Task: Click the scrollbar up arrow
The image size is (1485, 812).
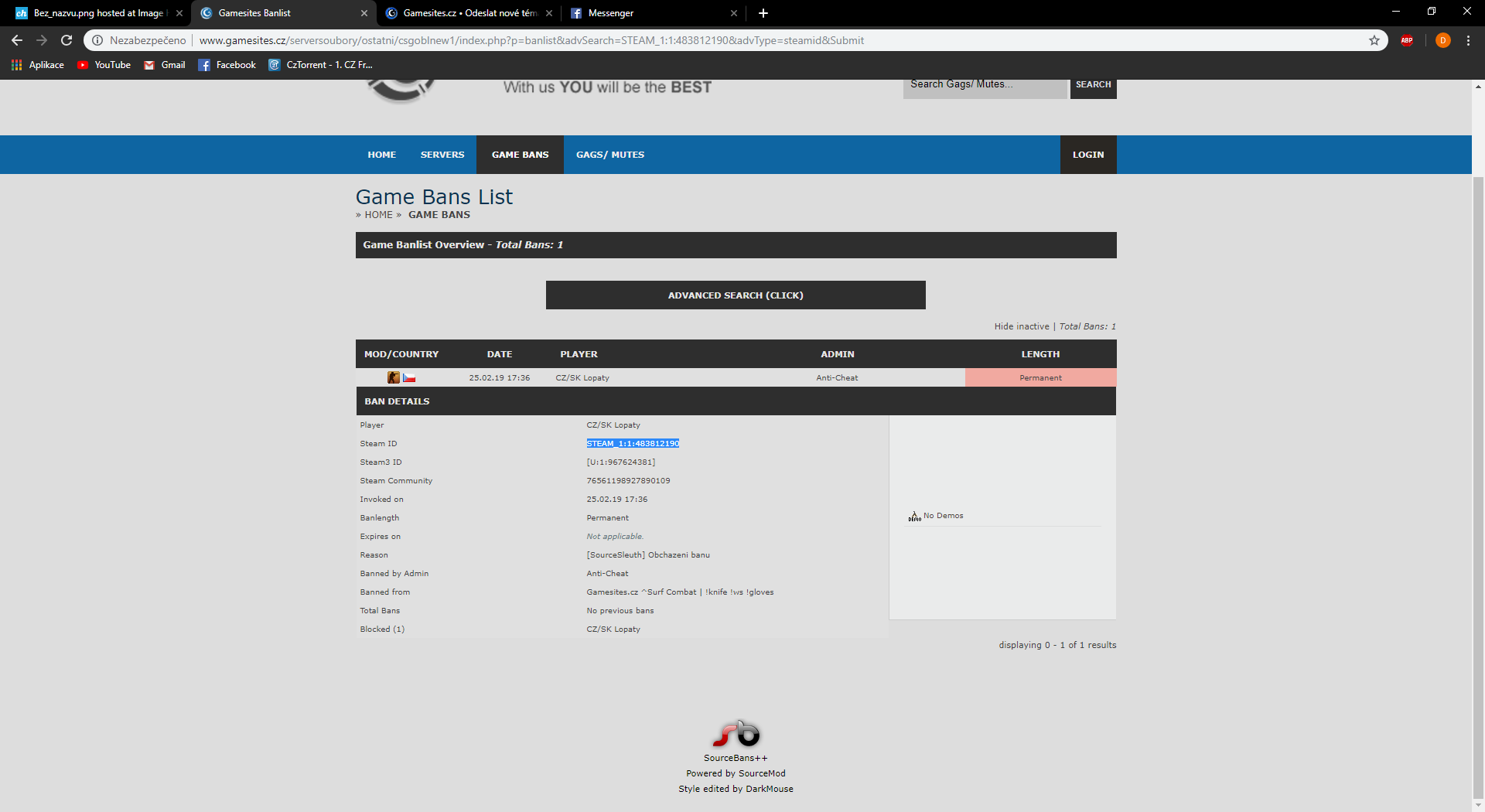Action: tap(1478, 86)
